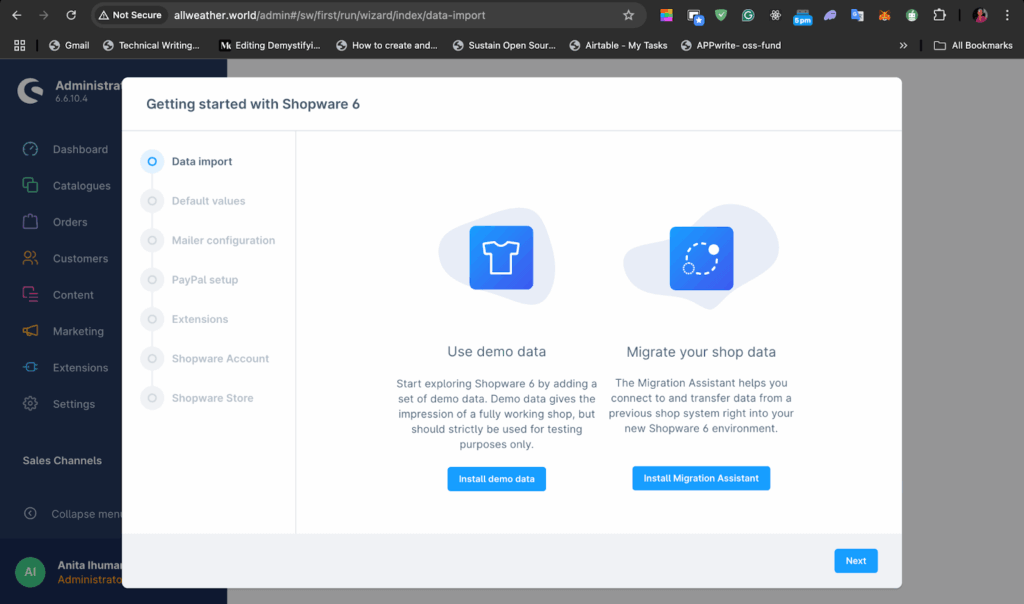
Task: Open the Customers people icon
Action: [30, 259]
